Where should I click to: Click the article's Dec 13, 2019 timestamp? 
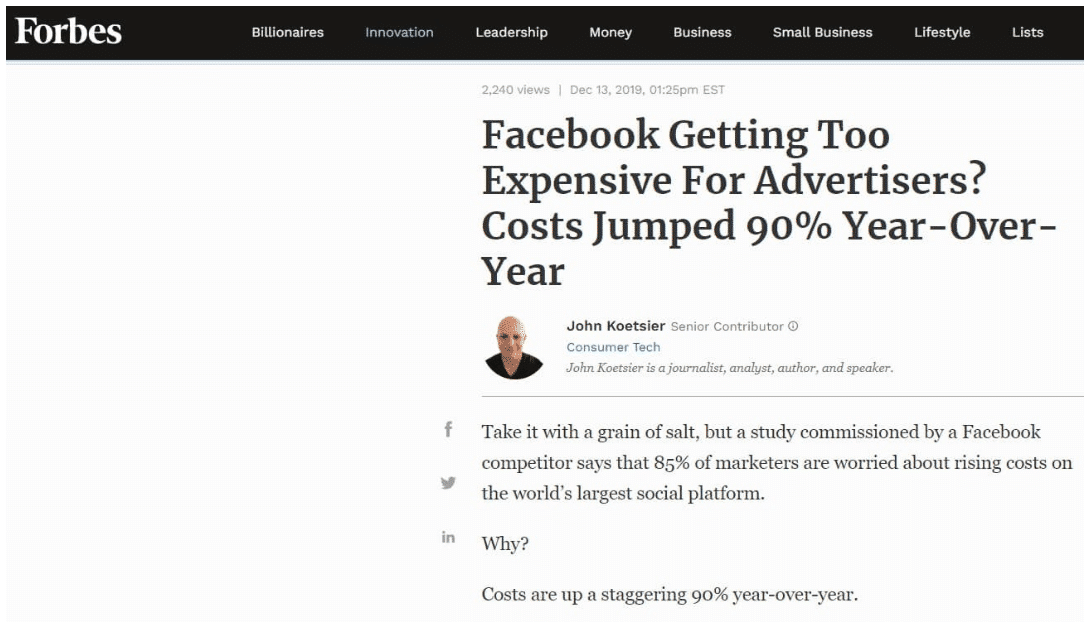(647, 90)
